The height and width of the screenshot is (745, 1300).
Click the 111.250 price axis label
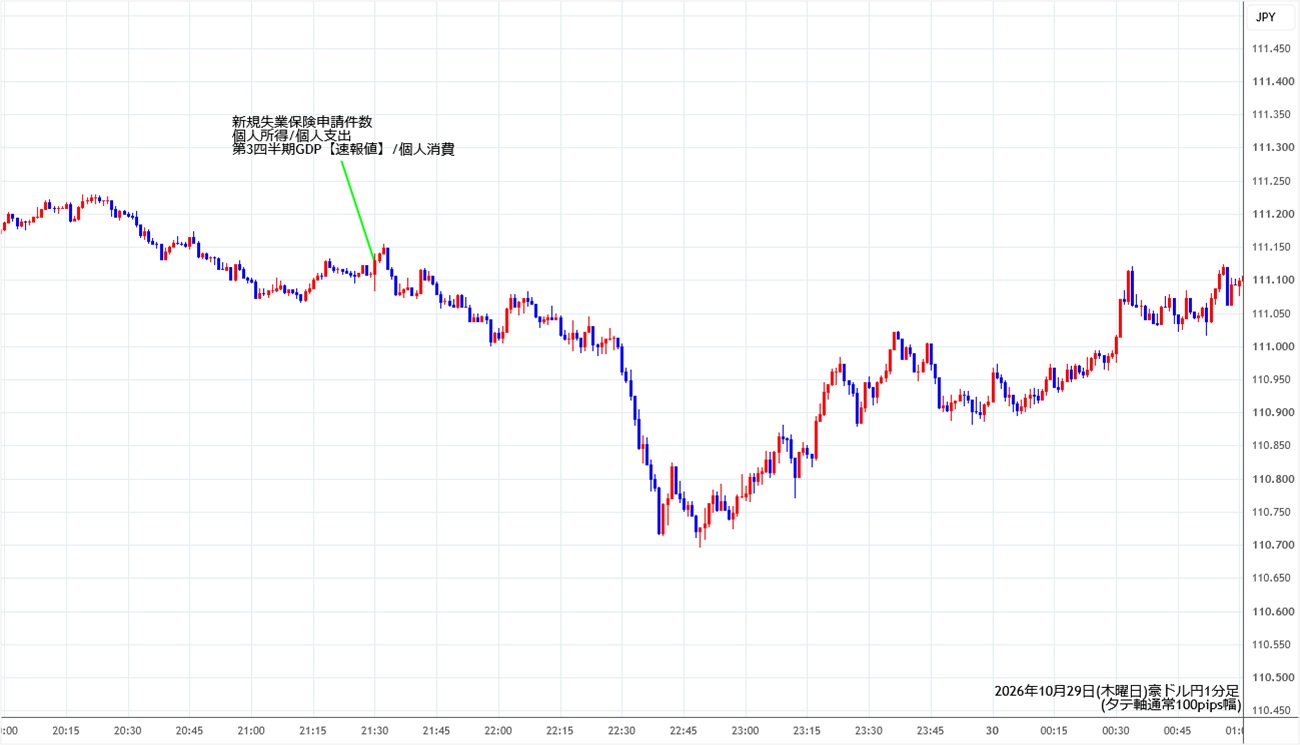click(x=1270, y=182)
